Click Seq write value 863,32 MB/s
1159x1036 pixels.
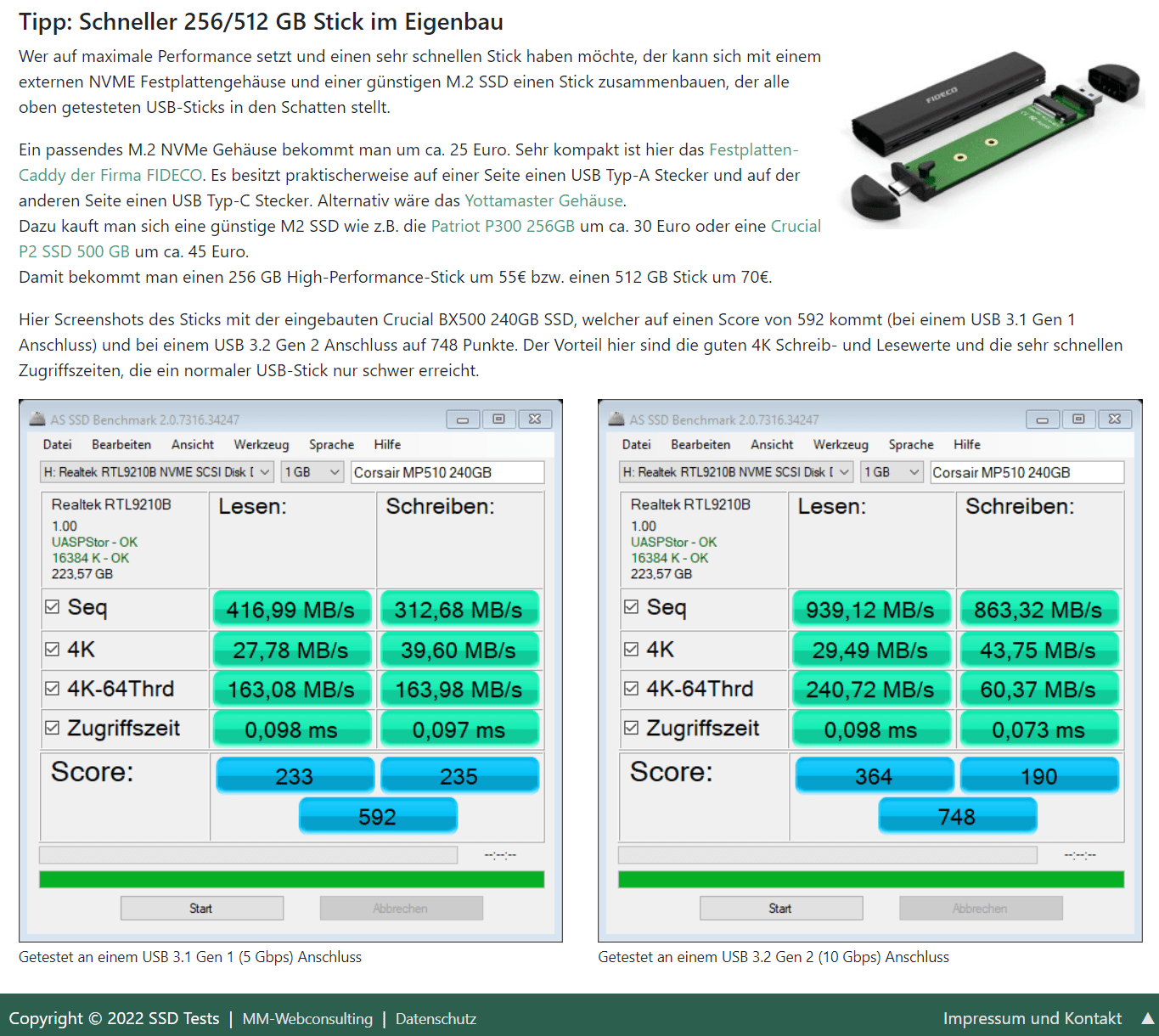pyautogui.click(x=1038, y=609)
